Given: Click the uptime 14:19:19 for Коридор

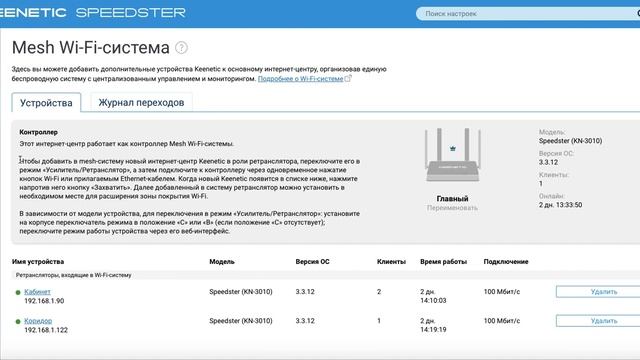Looking at the screenshot, I should (x=433, y=330).
